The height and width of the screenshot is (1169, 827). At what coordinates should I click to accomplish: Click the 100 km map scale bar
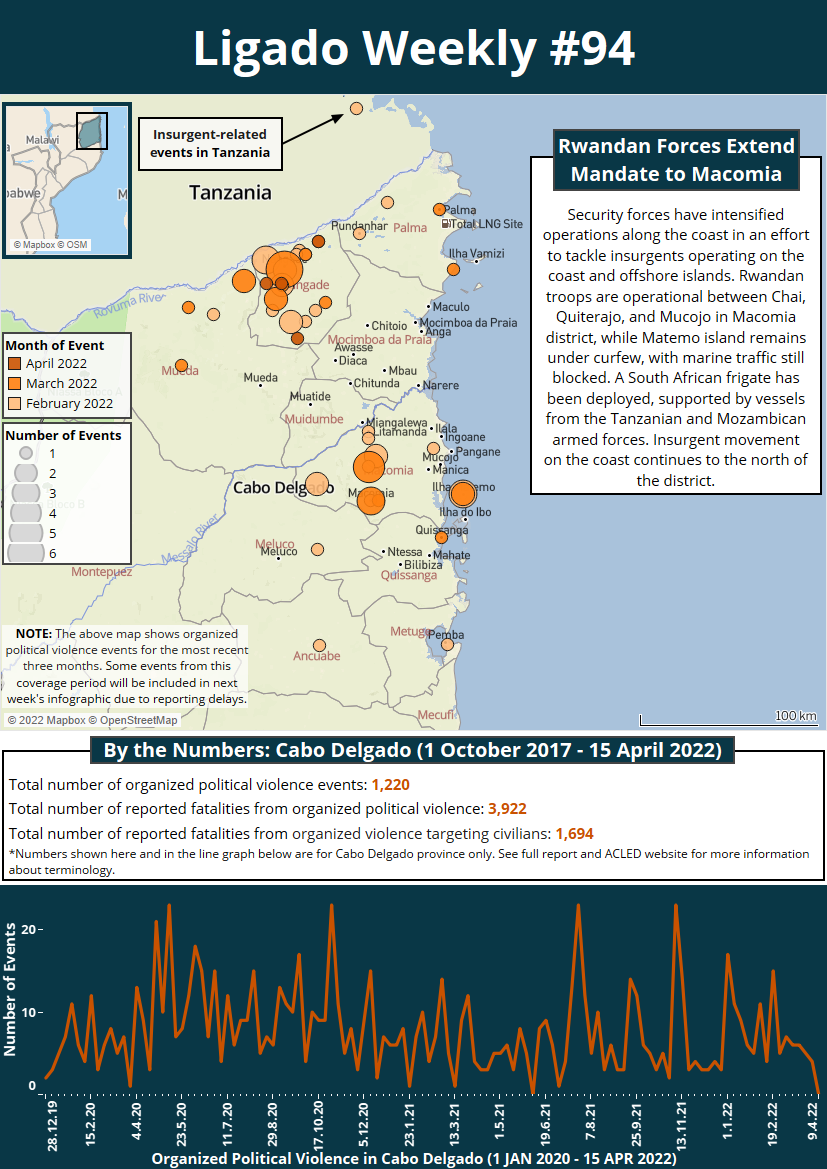tap(728, 718)
